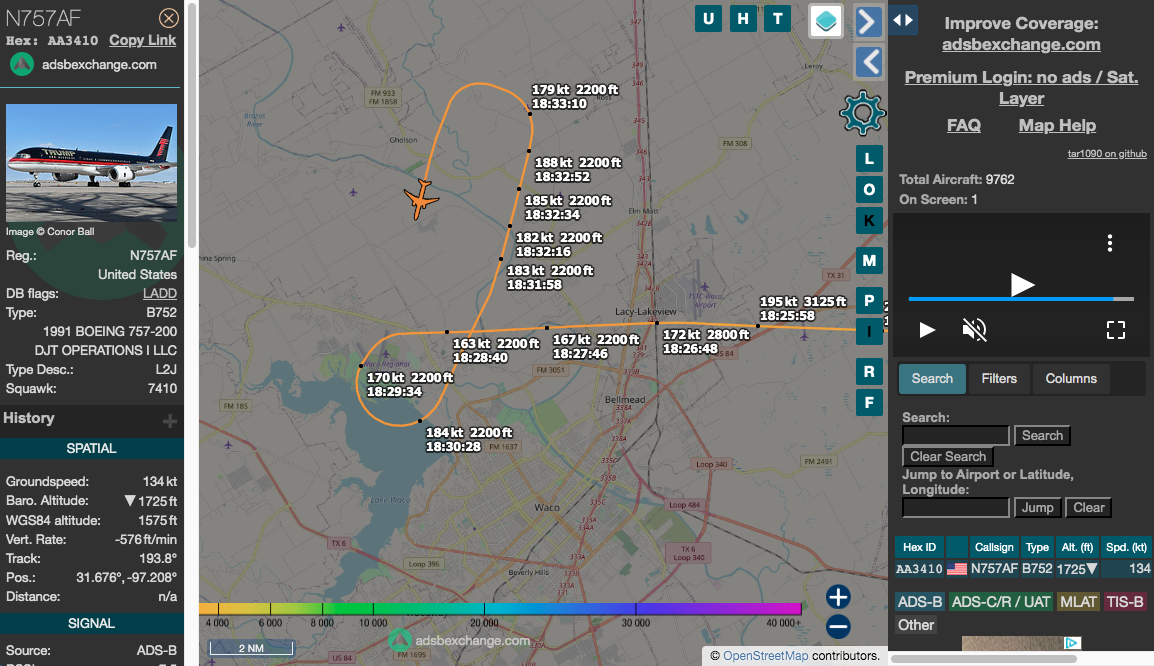Screen dimensions: 1154x666
Task: Toggle the ADS-B source filter
Action: tap(919, 602)
